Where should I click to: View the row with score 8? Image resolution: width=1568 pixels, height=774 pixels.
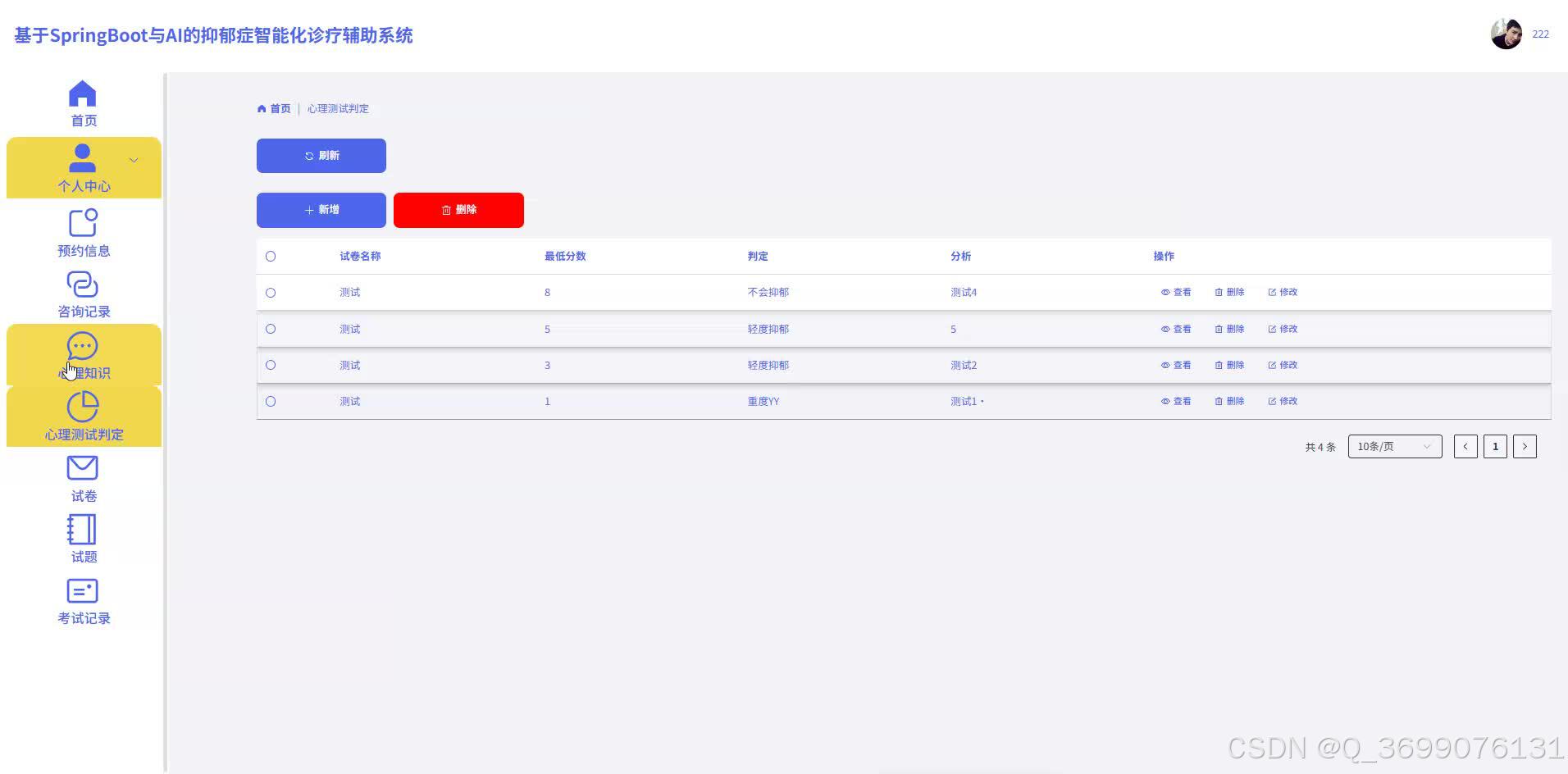point(1176,292)
